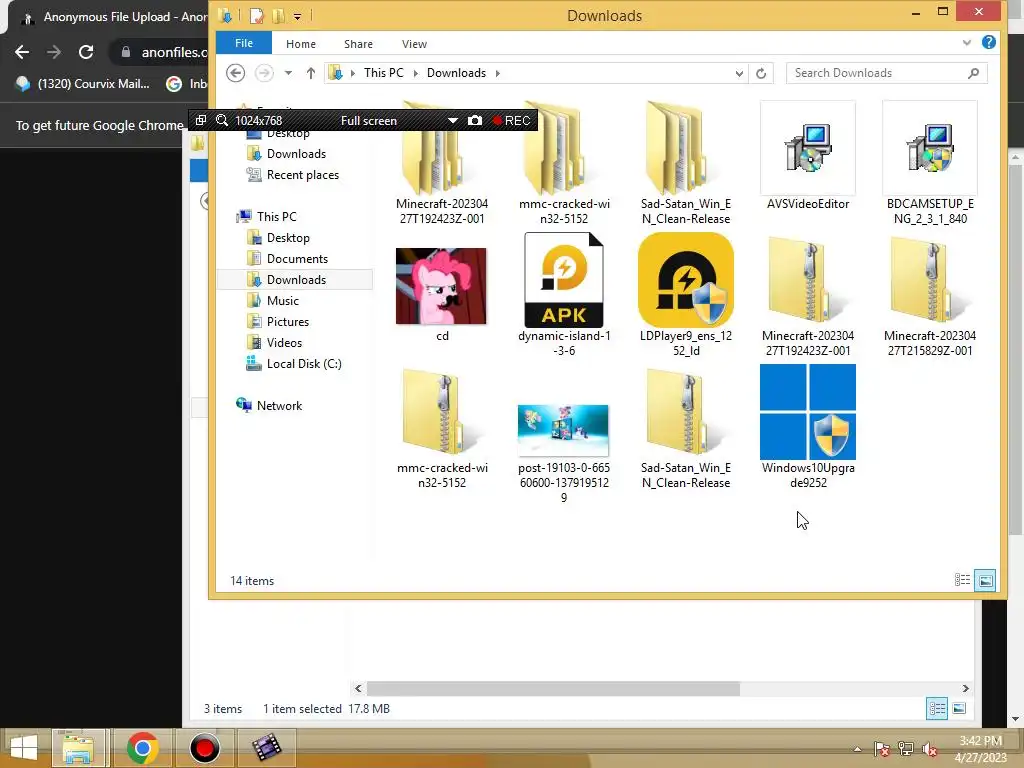This screenshot has height=768, width=1024.
Task: Take a screenshot with recorder camera icon
Action: click(475, 120)
